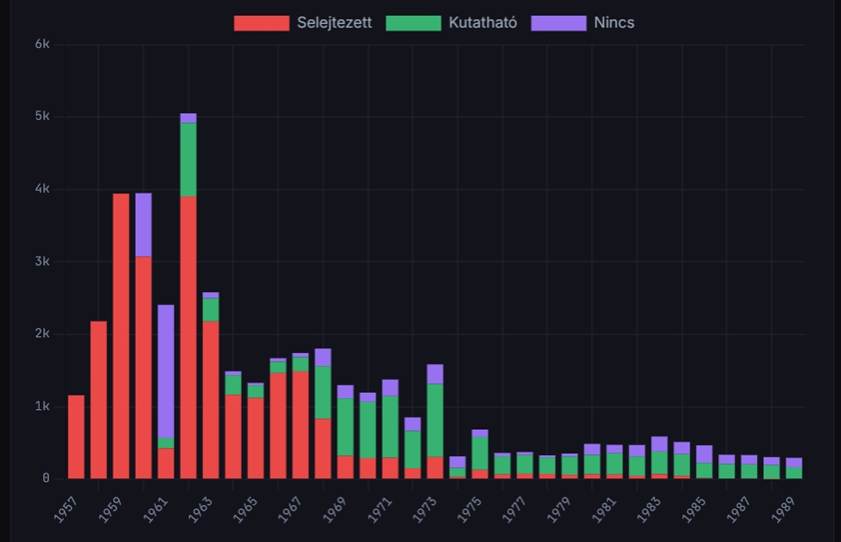
Task: Click the purple segment of the 1983 bar
Action: point(659,444)
